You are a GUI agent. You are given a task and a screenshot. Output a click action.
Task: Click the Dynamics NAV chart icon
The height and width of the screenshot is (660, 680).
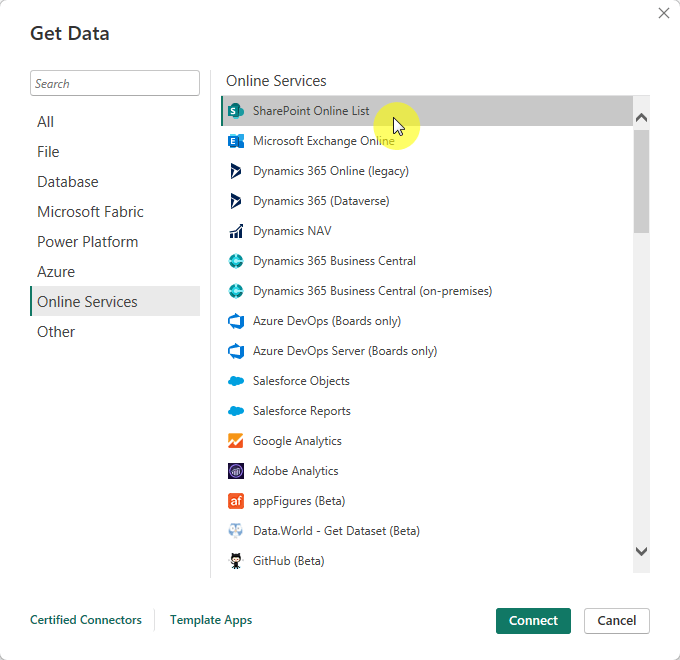point(236,231)
